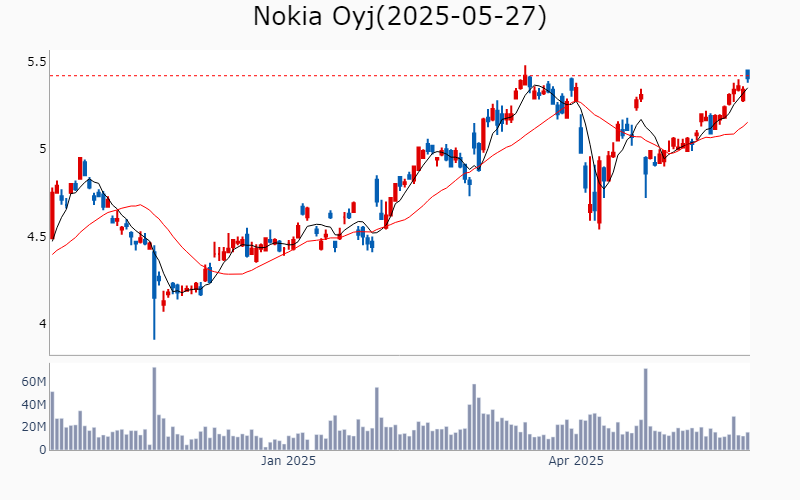The height and width of the screenshot is (500, 800).
Task: Click the tall volume bar in early December
Action: 154,409
